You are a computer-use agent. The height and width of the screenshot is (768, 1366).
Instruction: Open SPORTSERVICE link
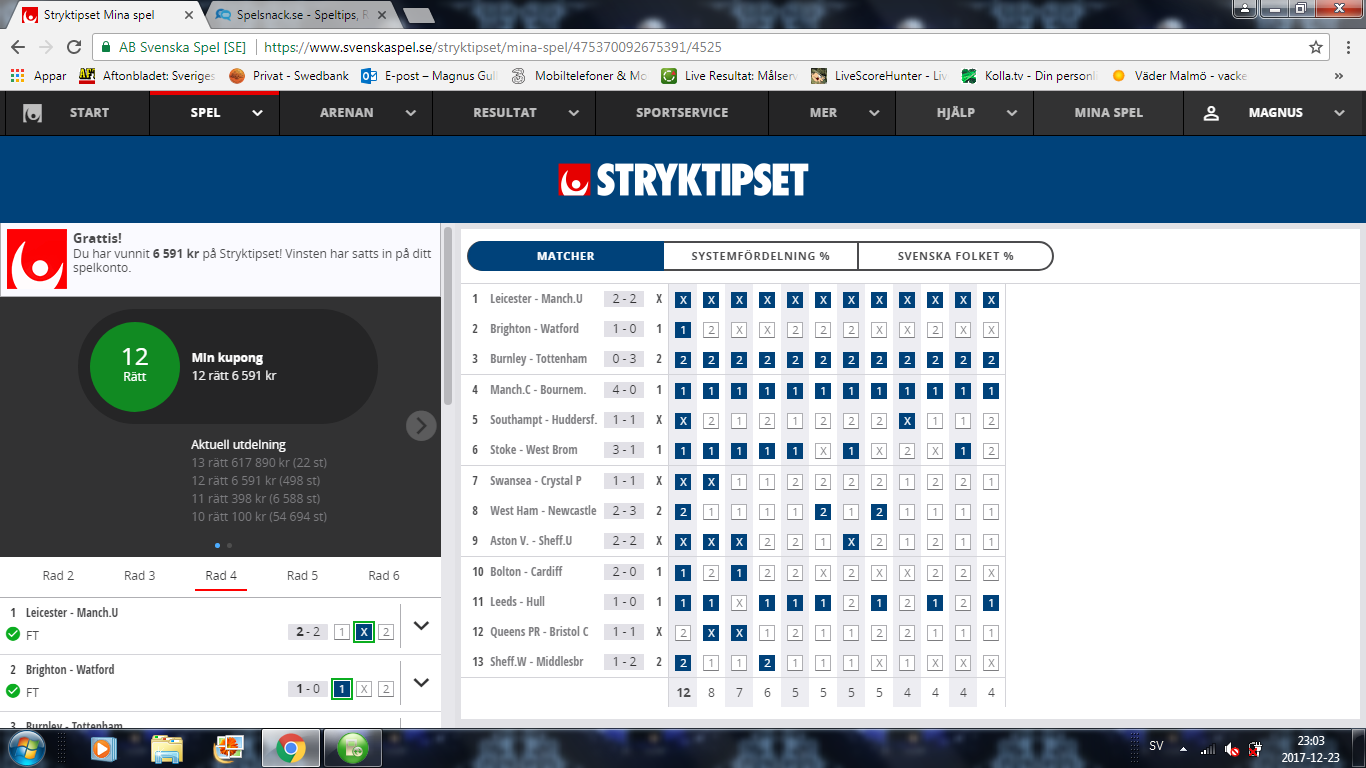point(682,113)
